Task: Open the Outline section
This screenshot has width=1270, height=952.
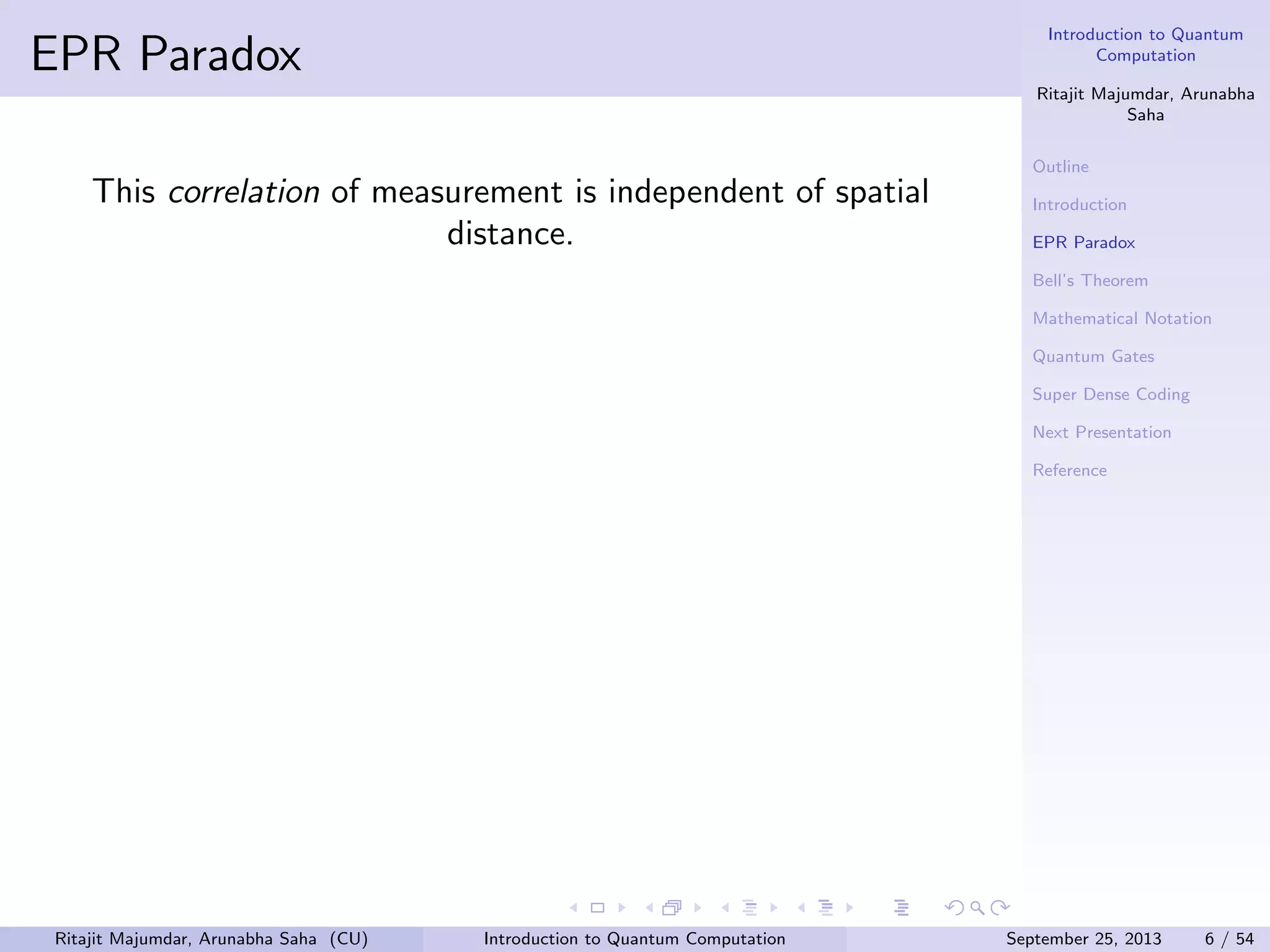Action: pyautogui.click(x=1060, y=167)
